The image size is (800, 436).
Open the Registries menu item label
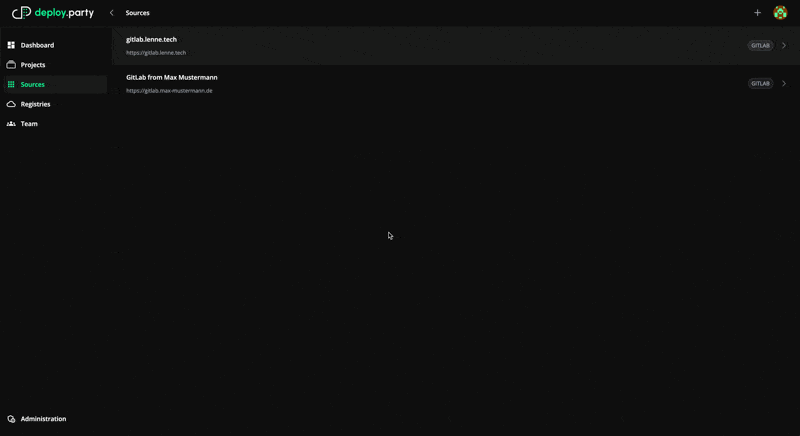pyautogui.click(x=35, y=104)
